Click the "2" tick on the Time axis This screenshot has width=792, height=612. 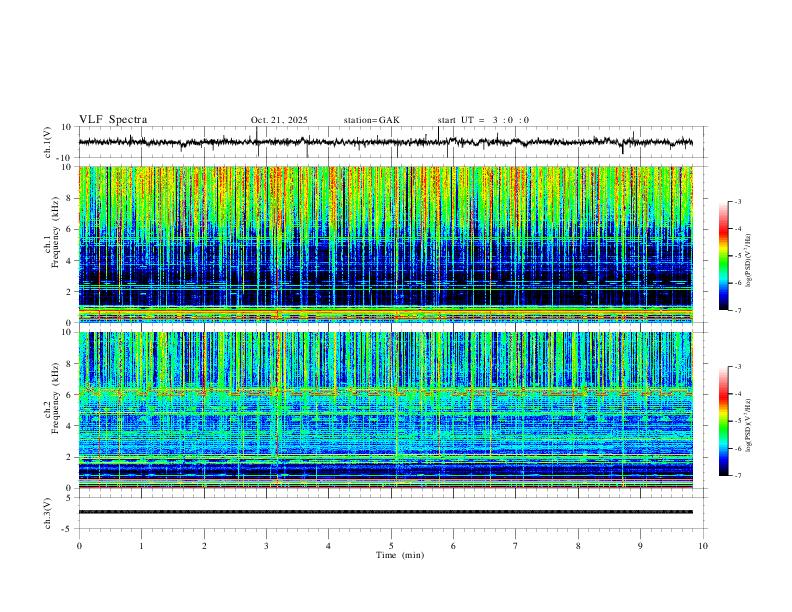pyautogui.click(x=204, y=546)
